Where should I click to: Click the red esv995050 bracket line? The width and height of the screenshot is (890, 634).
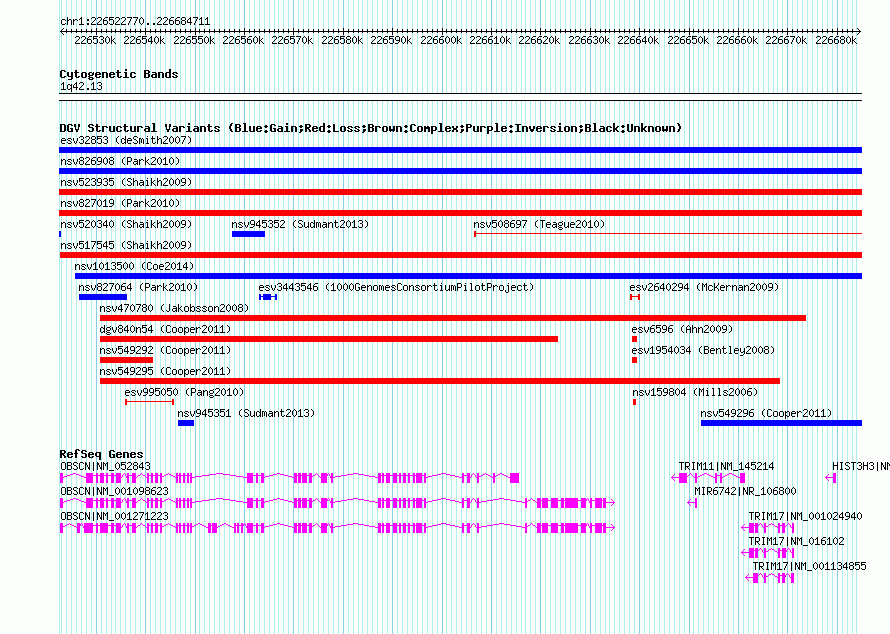point(149,402)
